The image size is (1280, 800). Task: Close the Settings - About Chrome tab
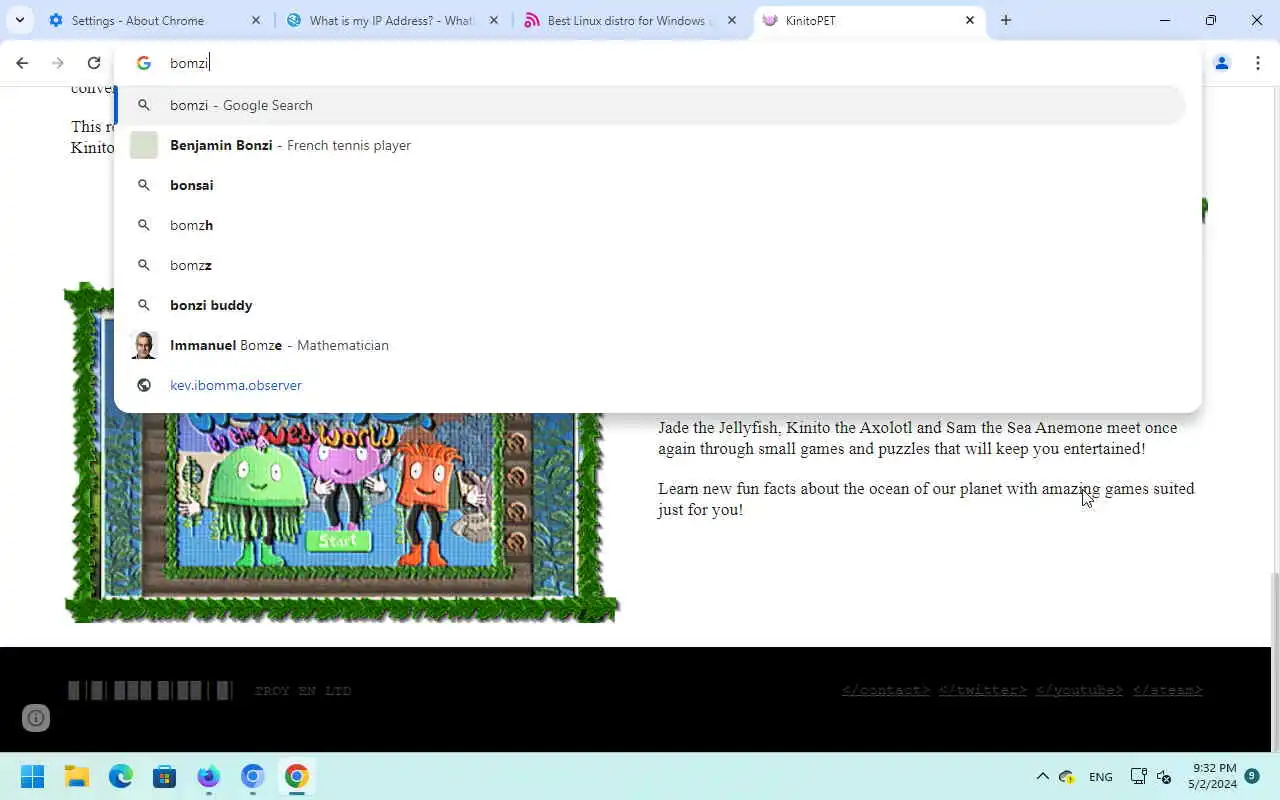click(256, 20)
